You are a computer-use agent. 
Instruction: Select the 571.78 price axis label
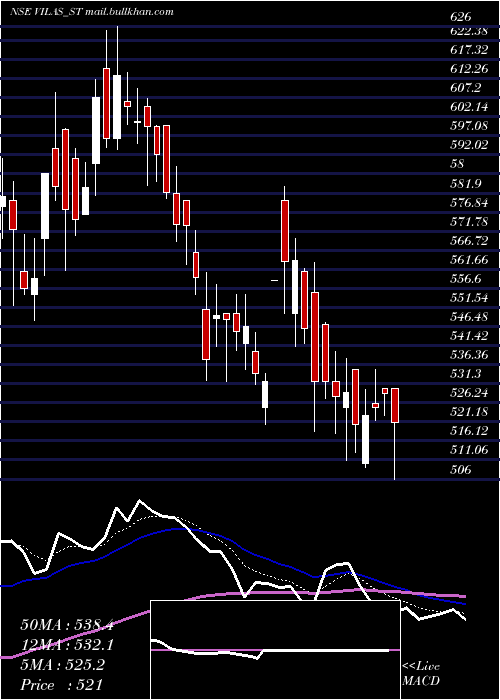click(469, 221)
